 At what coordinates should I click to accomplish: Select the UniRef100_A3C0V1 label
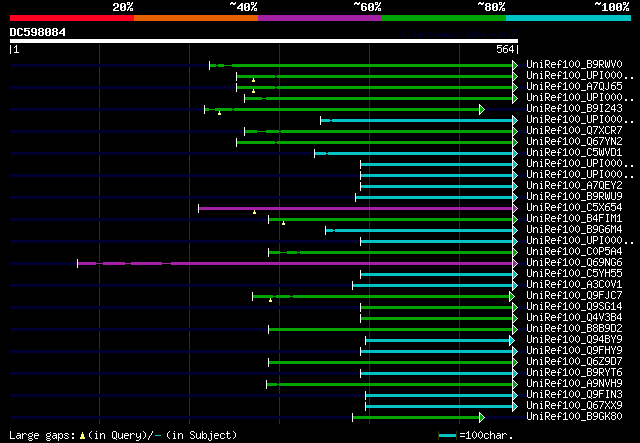[574, 285]
